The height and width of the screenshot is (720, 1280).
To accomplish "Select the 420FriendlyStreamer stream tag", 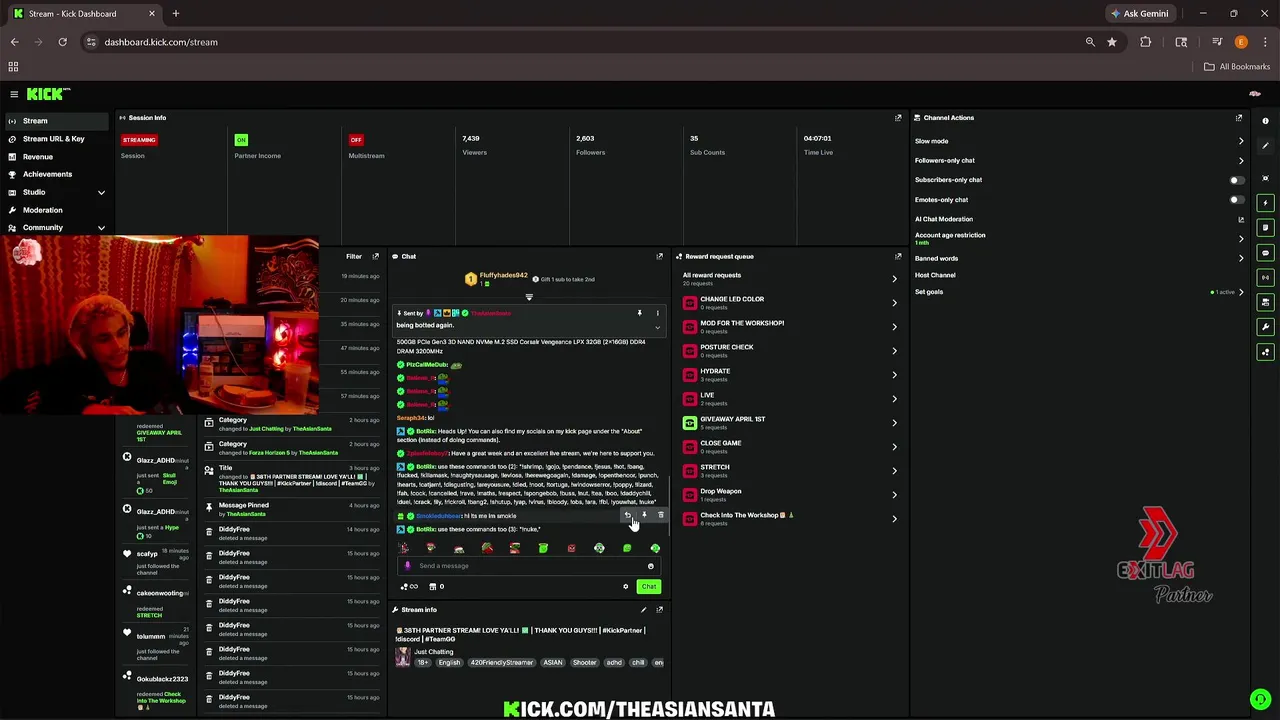I will 503,663.
